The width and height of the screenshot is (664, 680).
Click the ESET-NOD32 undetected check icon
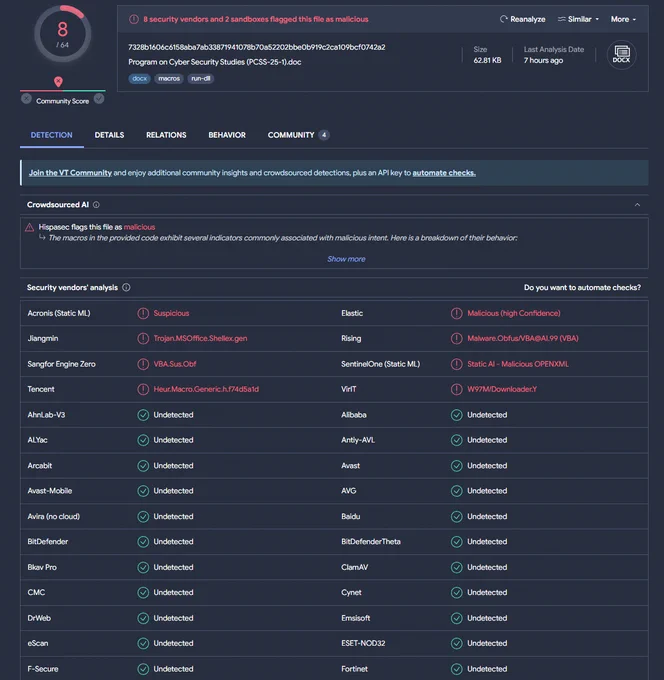(x=457, y=643)
